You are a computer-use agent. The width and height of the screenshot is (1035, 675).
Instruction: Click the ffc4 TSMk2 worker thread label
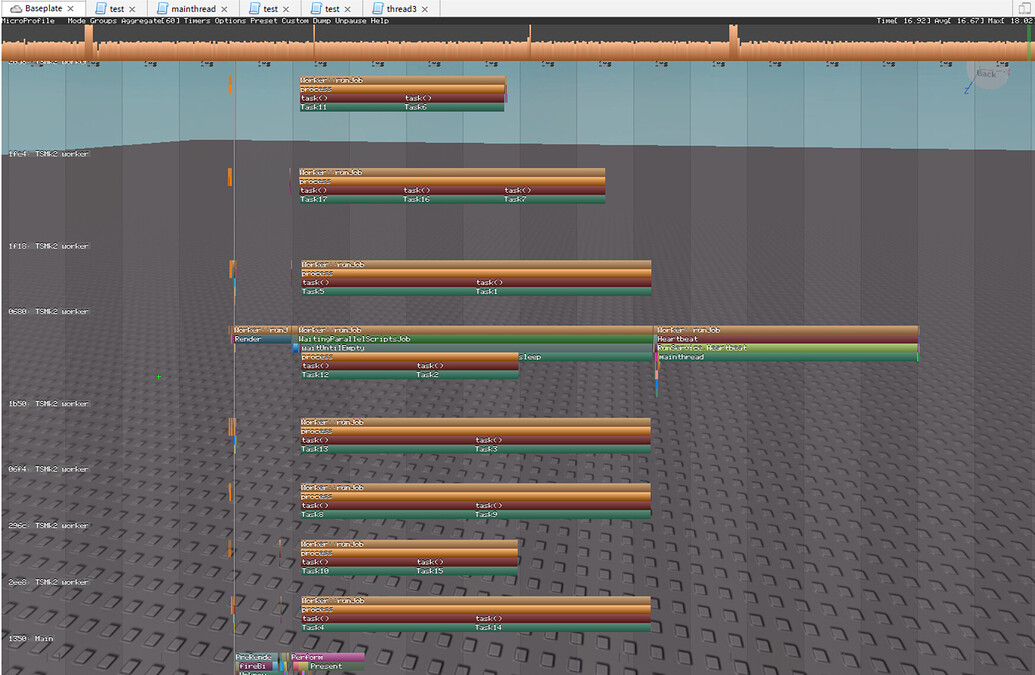click(48, 154)
